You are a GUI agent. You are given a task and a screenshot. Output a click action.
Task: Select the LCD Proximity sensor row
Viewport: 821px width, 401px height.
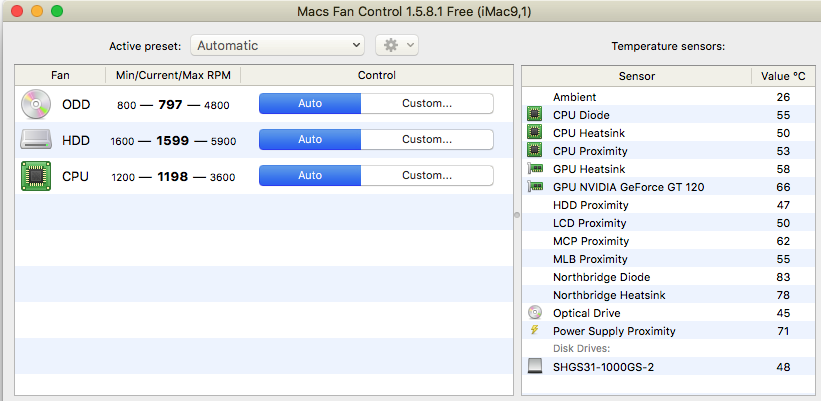(x=669, y=223)
